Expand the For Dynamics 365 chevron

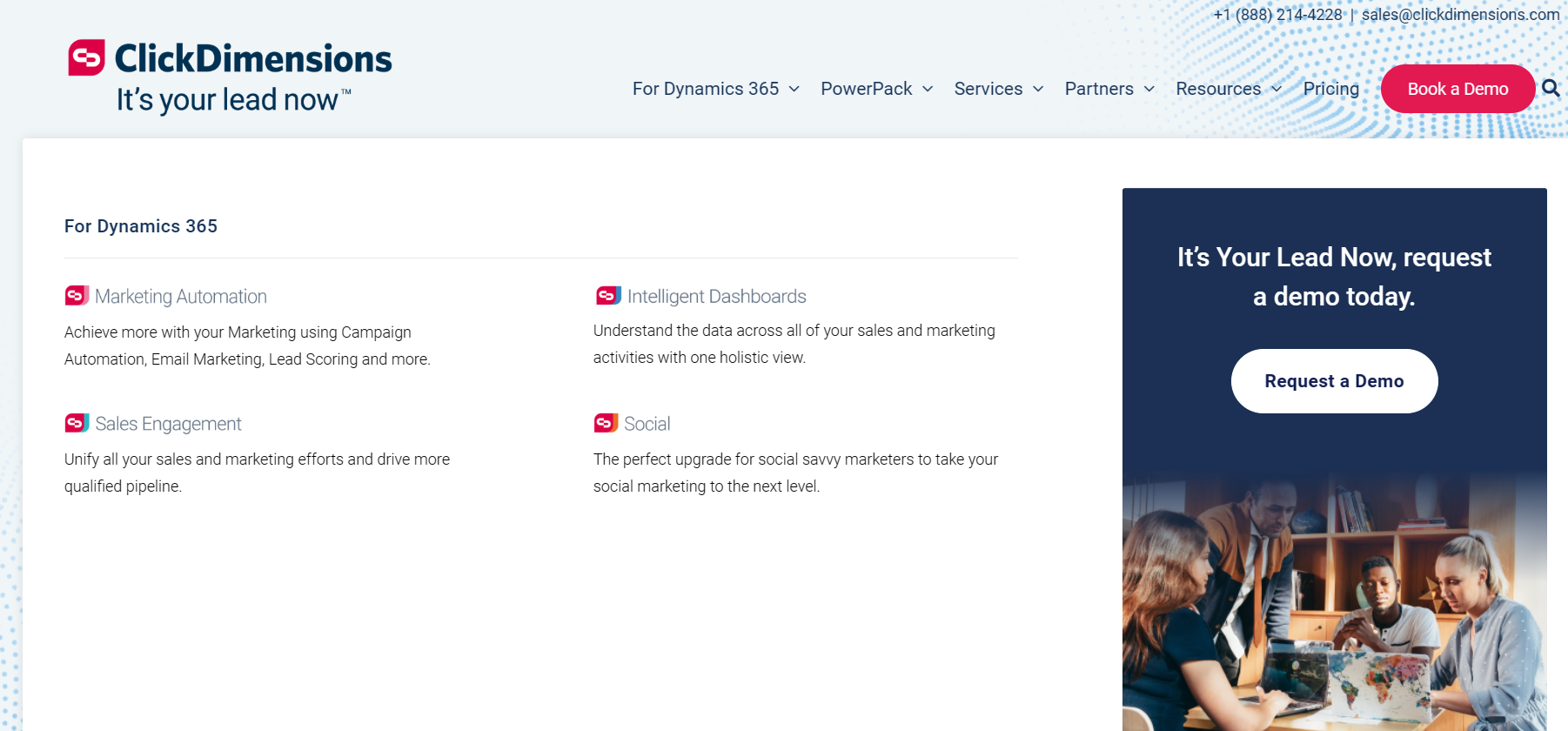(x=794, y=89)
